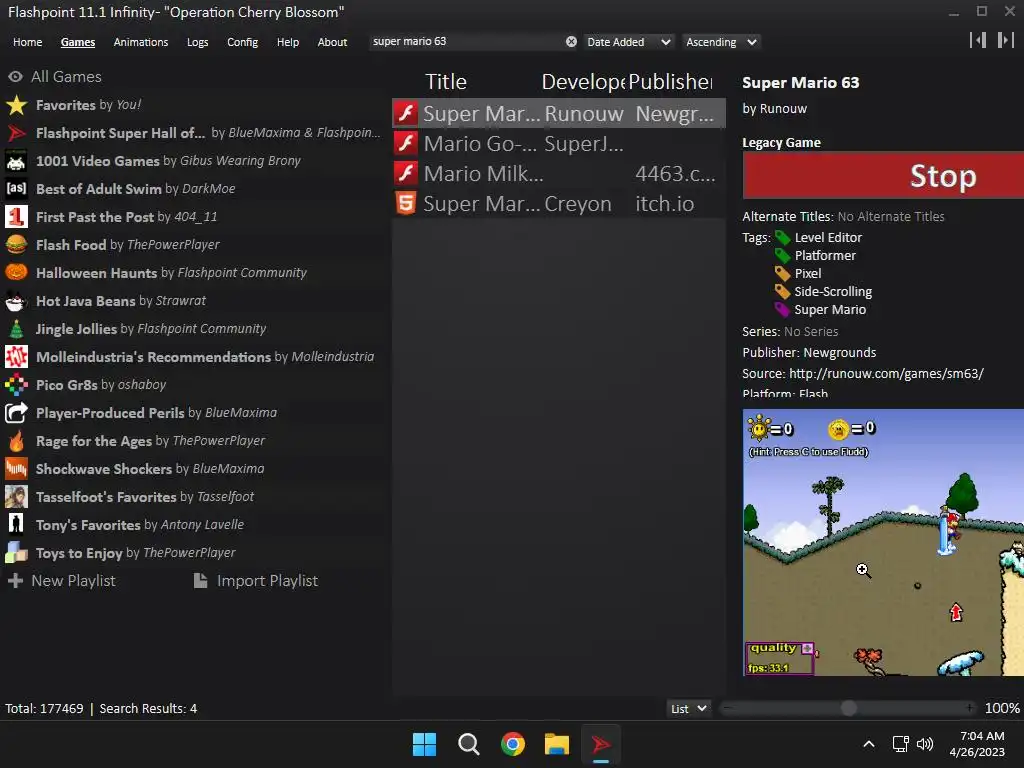Show hidden system tray icons
This screenshot has height=768, width=1024.
click(869, 744)
